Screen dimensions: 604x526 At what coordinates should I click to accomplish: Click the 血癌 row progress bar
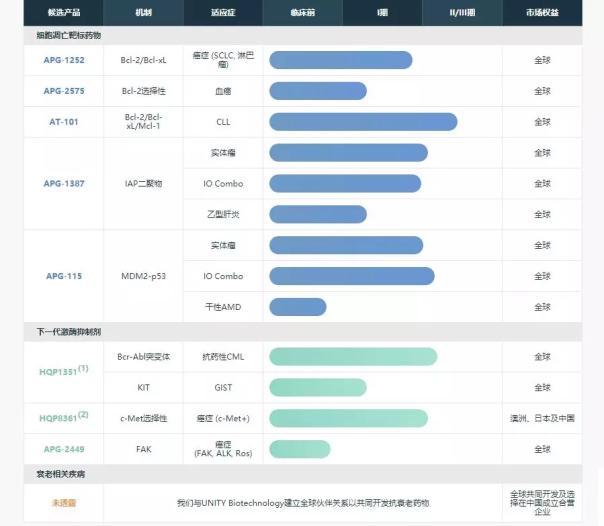click(318, 91)
